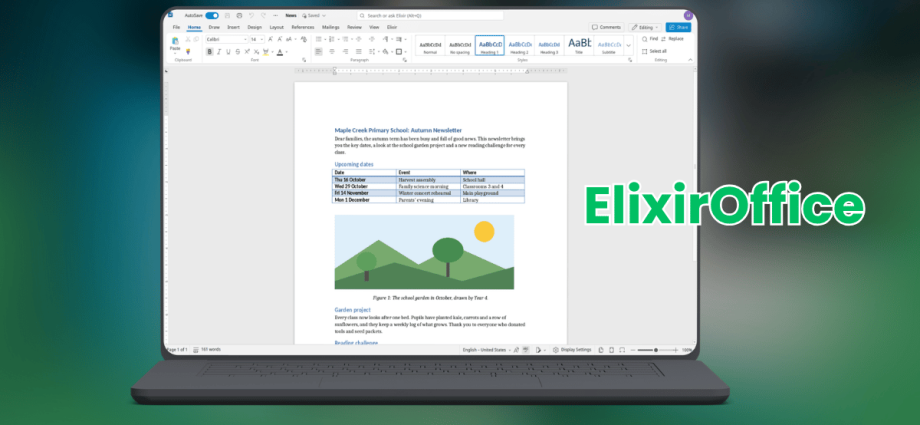Viewport: 920px width, 425px height.
Task: Click the Harvest assembly table cell
Action: (428, 180)
